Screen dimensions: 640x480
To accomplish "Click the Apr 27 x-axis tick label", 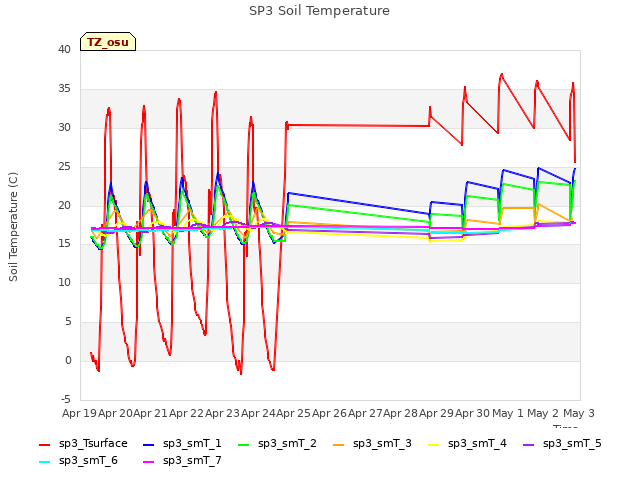I will pyautogui.click(x=365, y=413).
